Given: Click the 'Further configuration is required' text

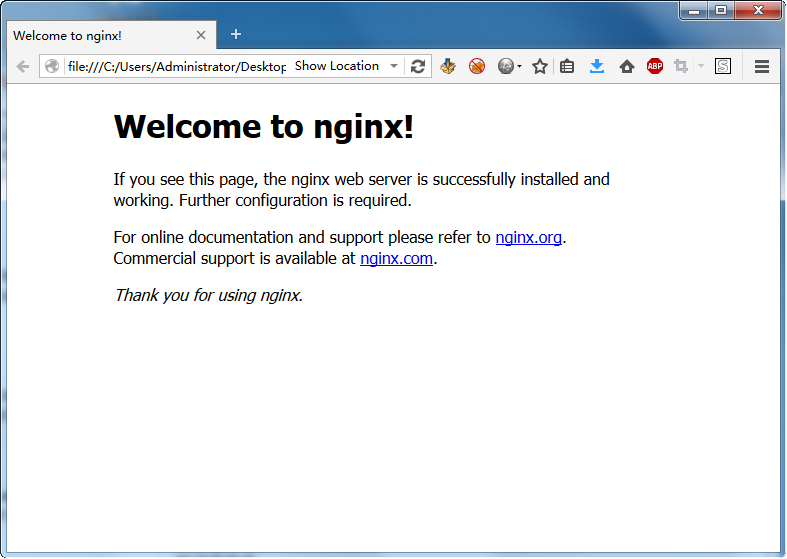Looking at the screenshot, I should click(295, 200).
